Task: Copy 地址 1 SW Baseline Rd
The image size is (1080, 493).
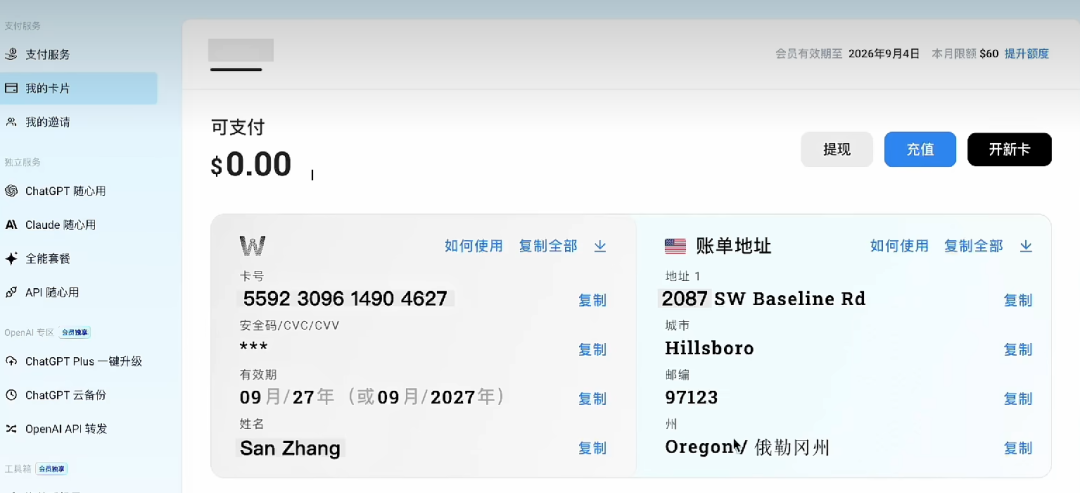Action: [x=1018, y=300]
